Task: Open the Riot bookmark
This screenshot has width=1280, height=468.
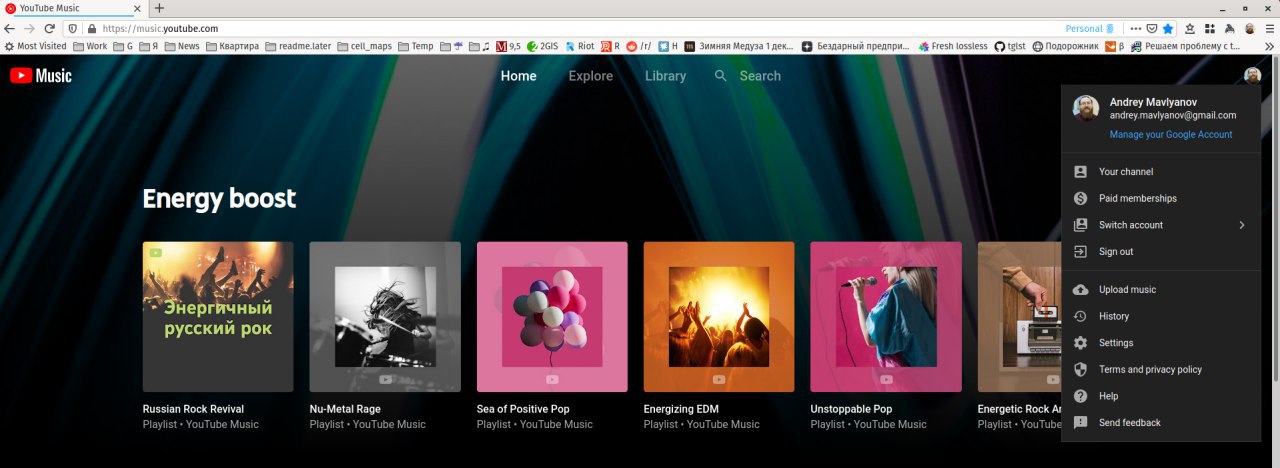Action: [579, 46]
